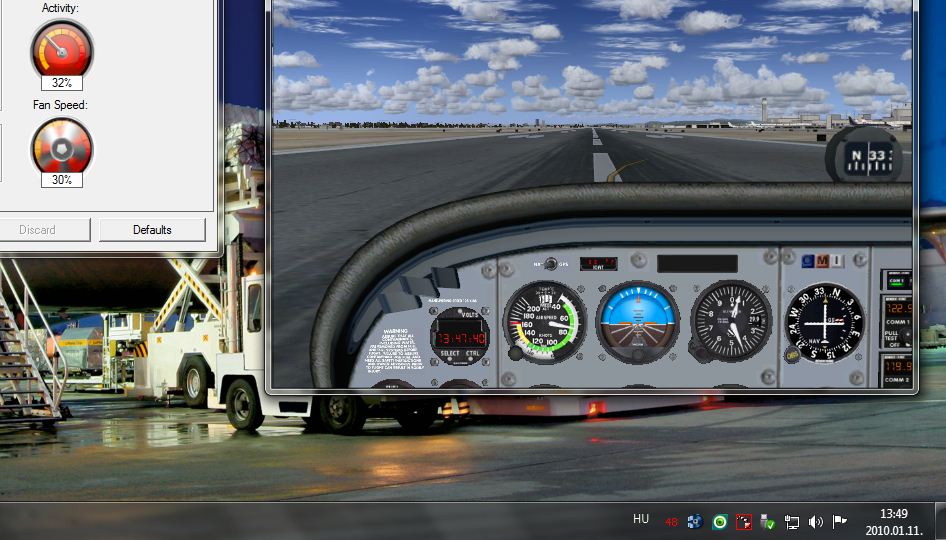The image size is (946, 540).
Task: Click the Fan Speed gauge dial
Action: (x=62, y=147)
